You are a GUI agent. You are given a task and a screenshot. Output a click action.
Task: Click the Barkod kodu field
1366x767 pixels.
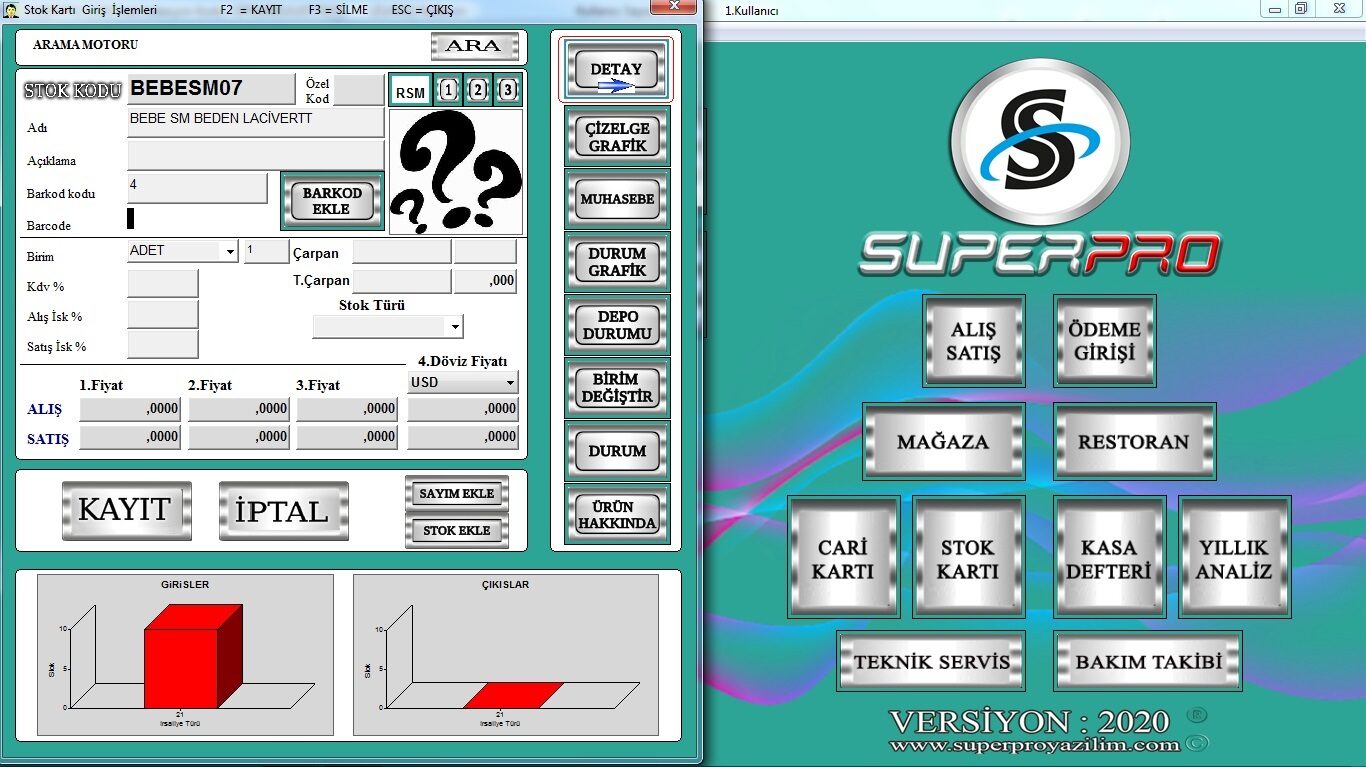(x=197, y=188)
